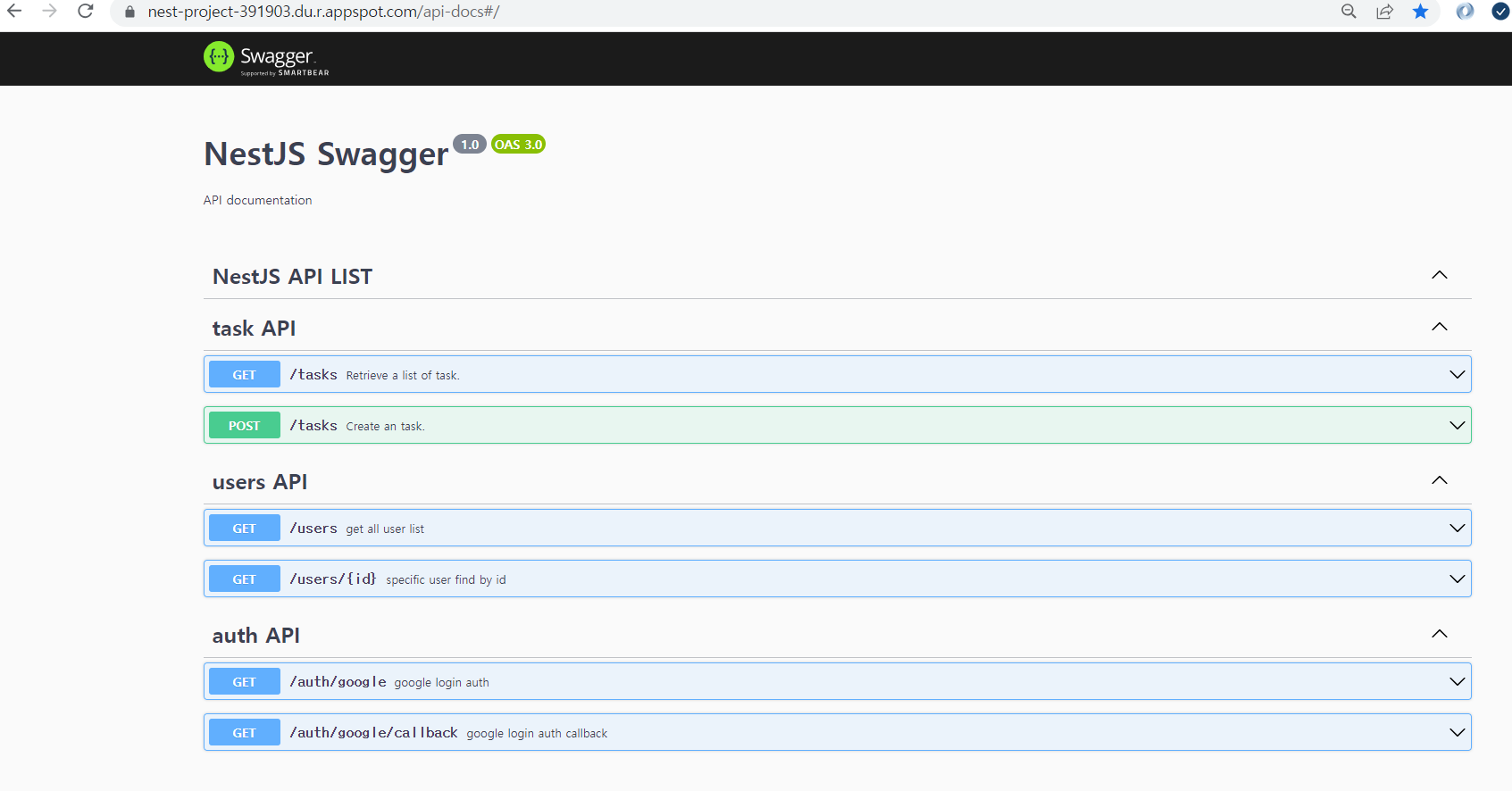This screenshot has width=1512, height=791.
Task: Click GET badge for /users list
Action: click(x=245, y=529)
